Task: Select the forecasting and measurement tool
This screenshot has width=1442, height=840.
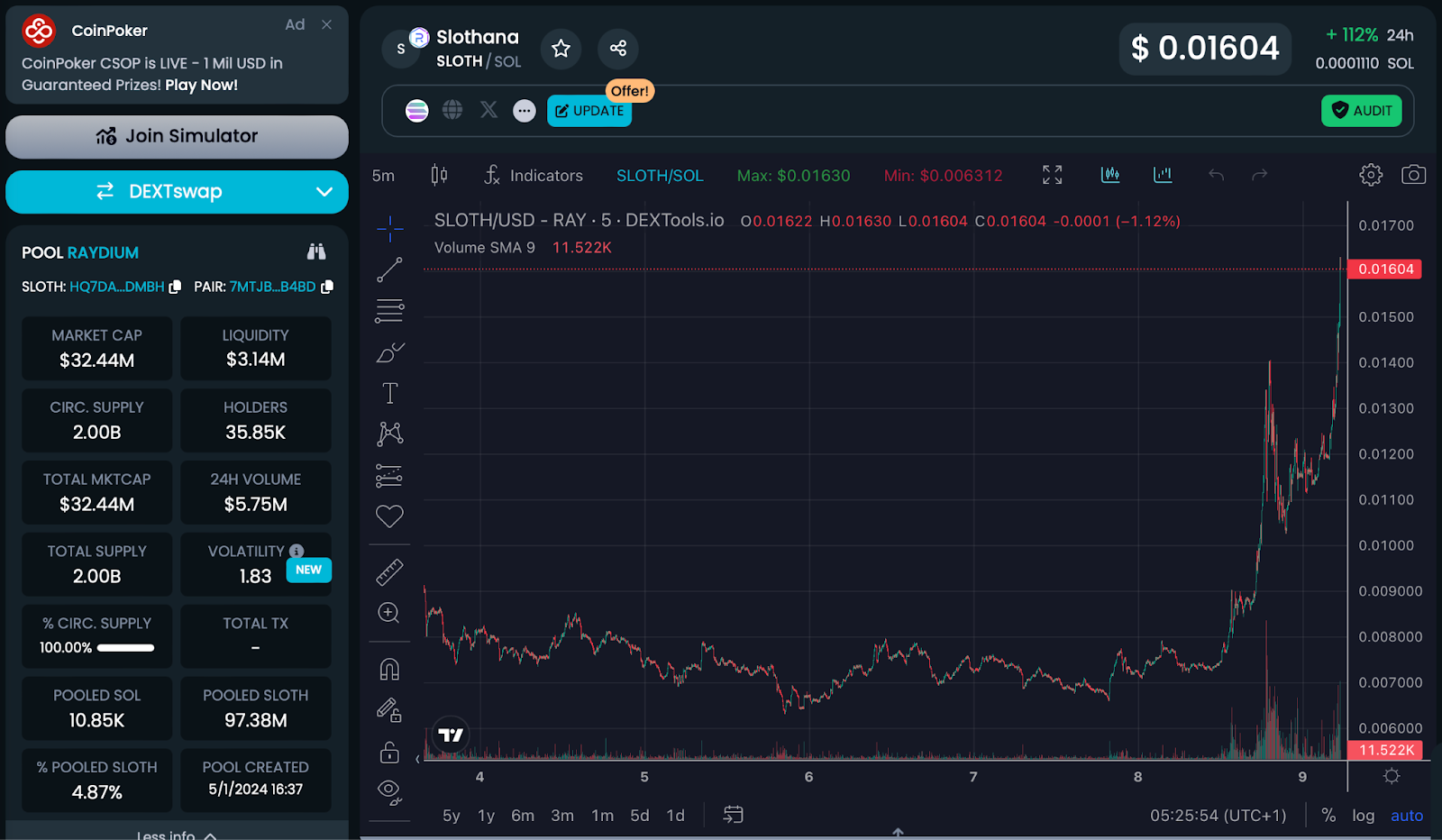Action: point(389,475)
